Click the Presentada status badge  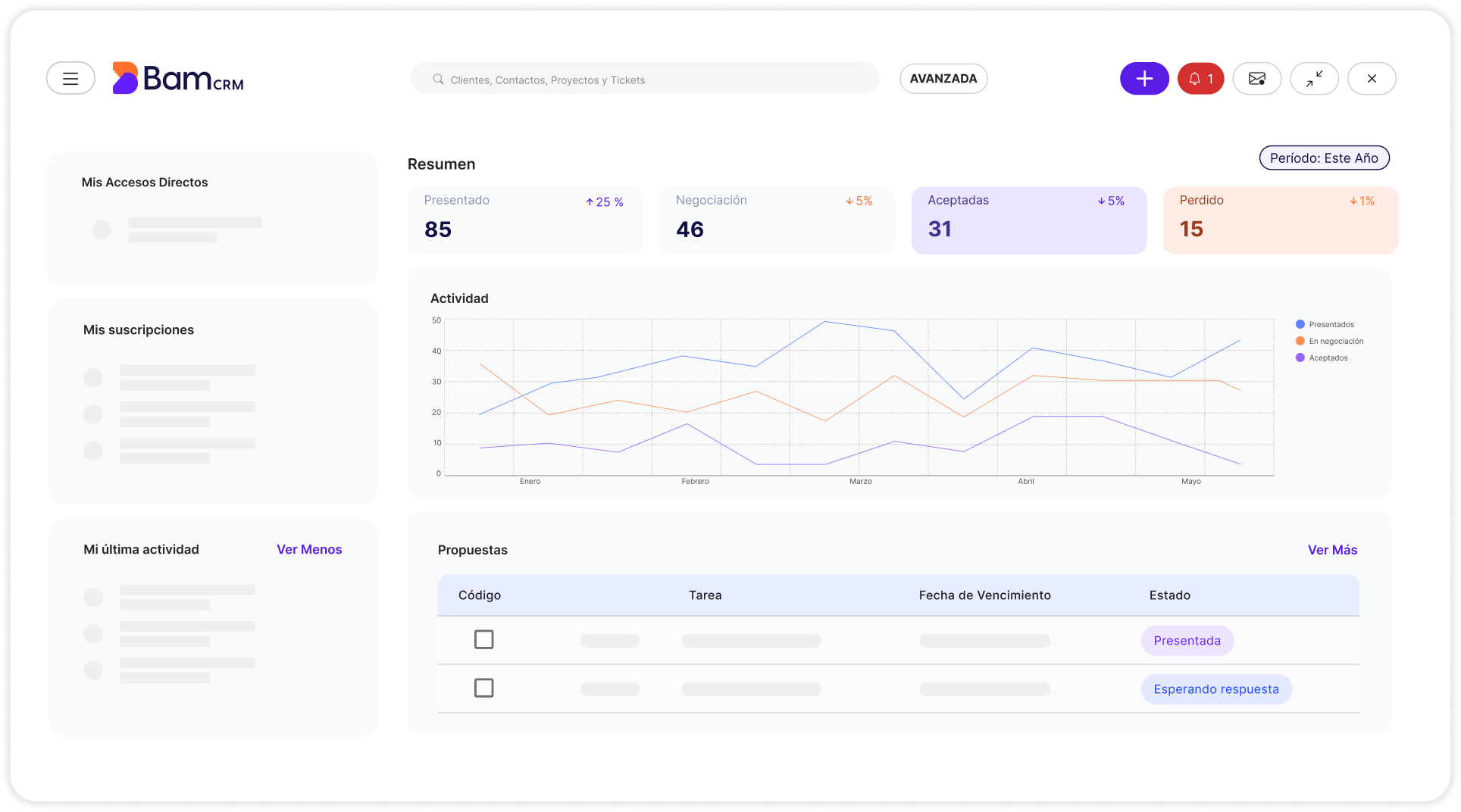pos(1187,641)
